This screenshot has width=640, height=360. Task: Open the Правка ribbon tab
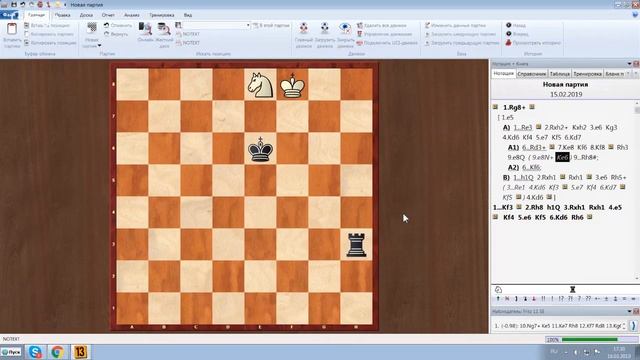62,15
